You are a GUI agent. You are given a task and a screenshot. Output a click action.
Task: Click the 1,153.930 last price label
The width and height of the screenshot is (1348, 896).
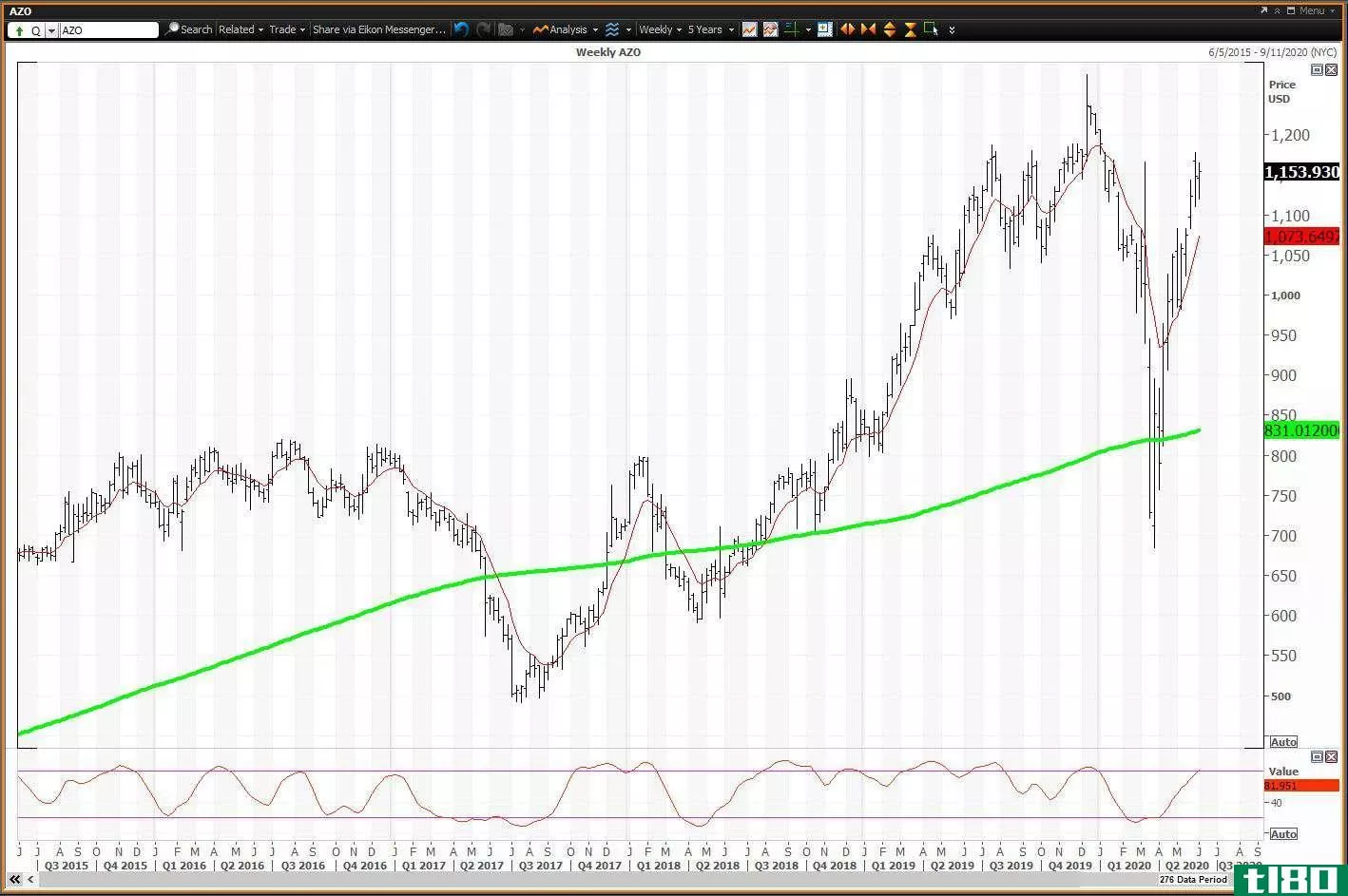1301,172
